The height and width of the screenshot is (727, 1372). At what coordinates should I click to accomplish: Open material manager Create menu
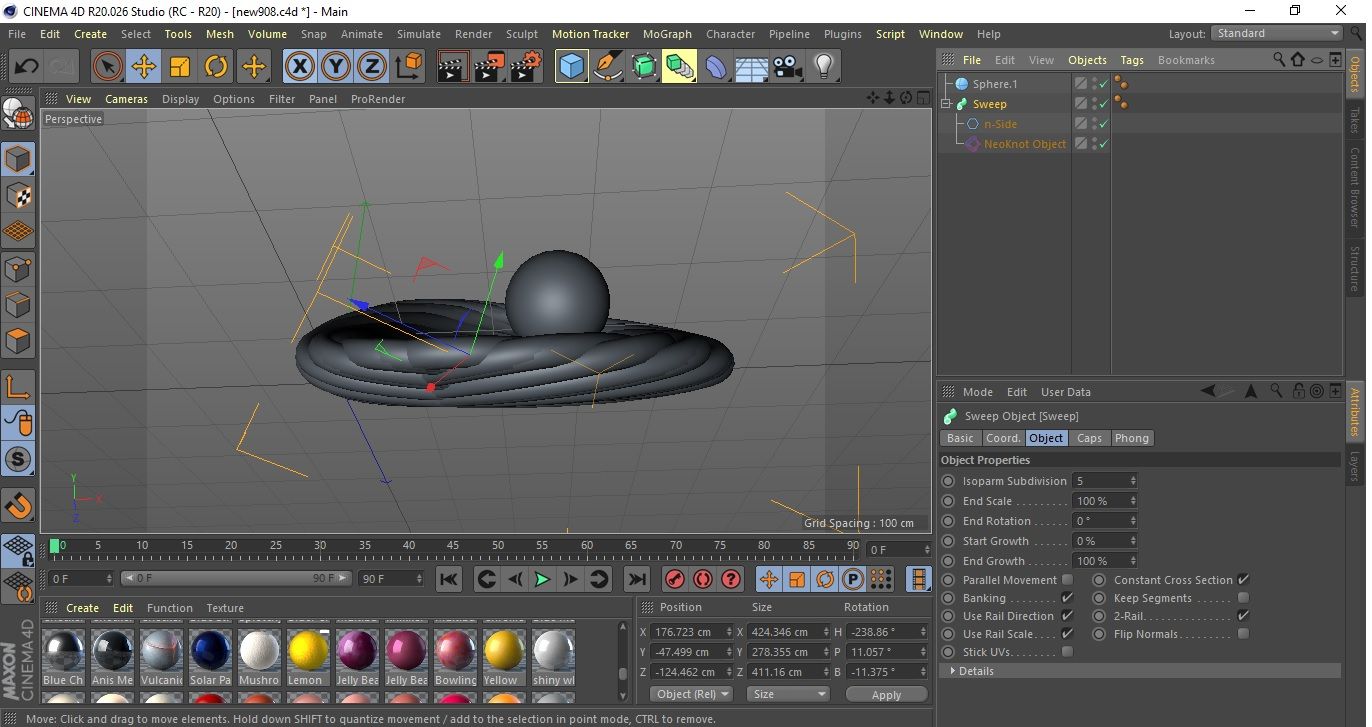pyautogui.click(x=82, y=608)
